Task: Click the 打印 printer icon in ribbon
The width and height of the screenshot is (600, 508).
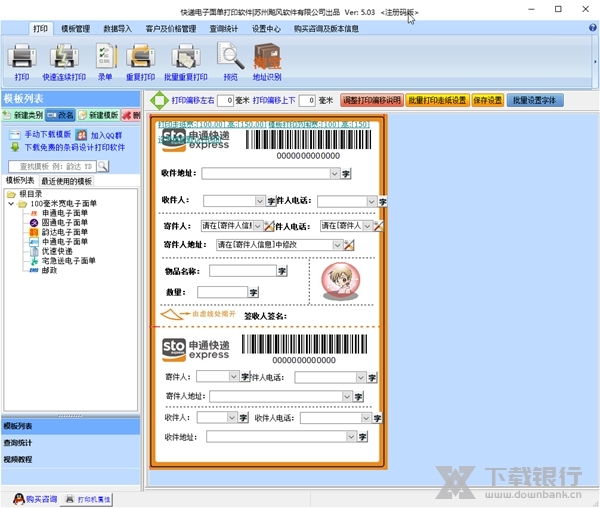Action: (22, 61)
